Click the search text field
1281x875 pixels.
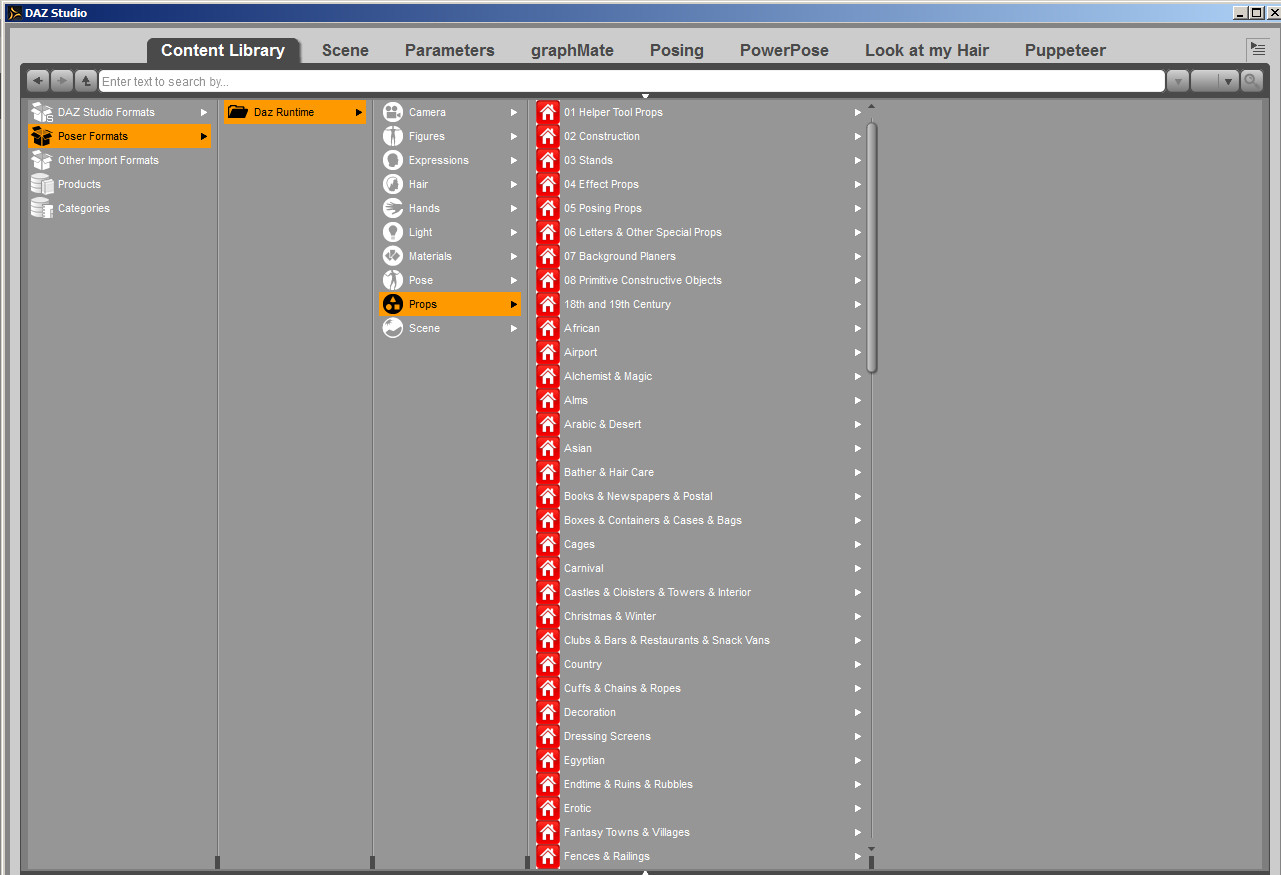pos(631,81)
